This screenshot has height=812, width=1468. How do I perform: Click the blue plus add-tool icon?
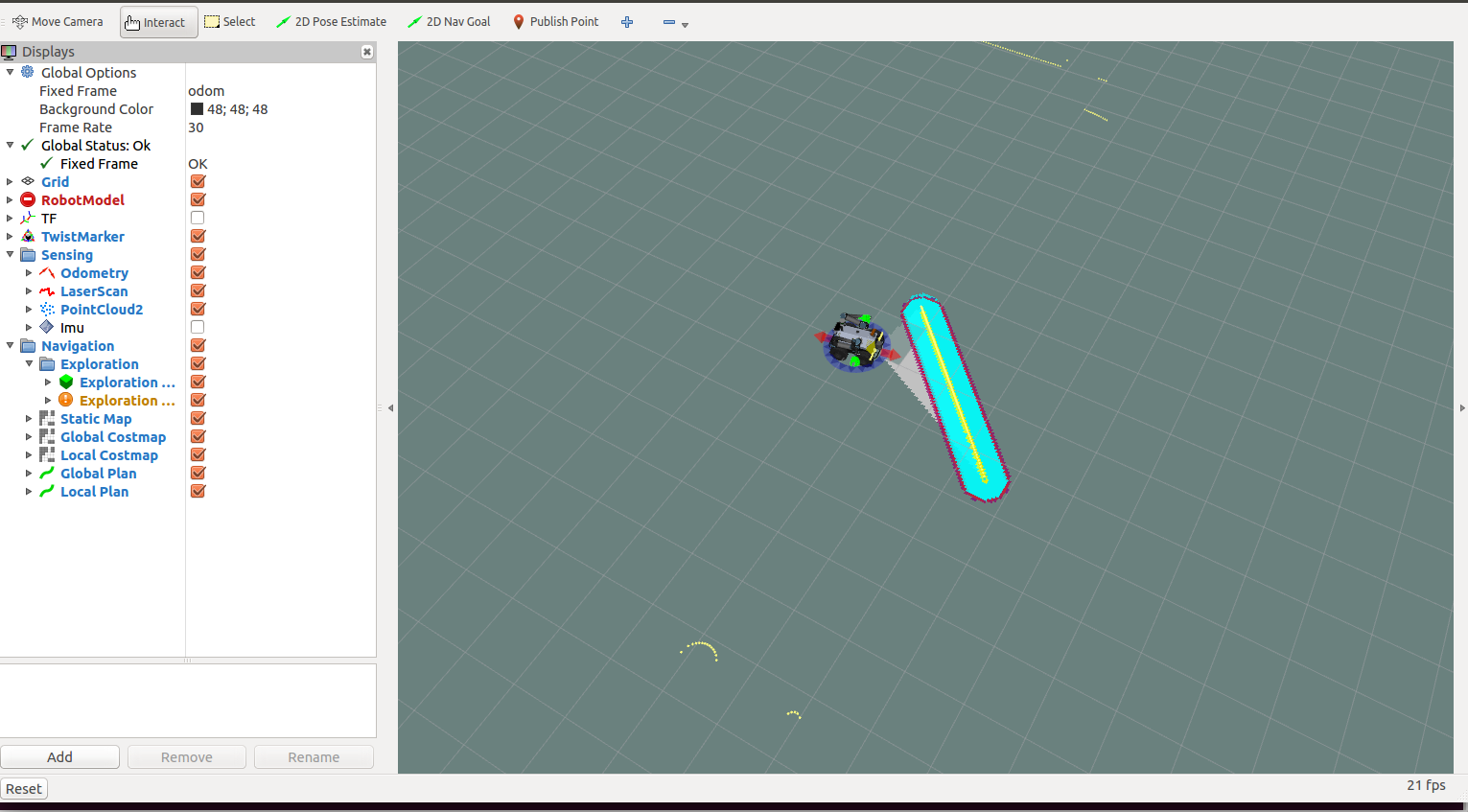(x=627, y=22)
